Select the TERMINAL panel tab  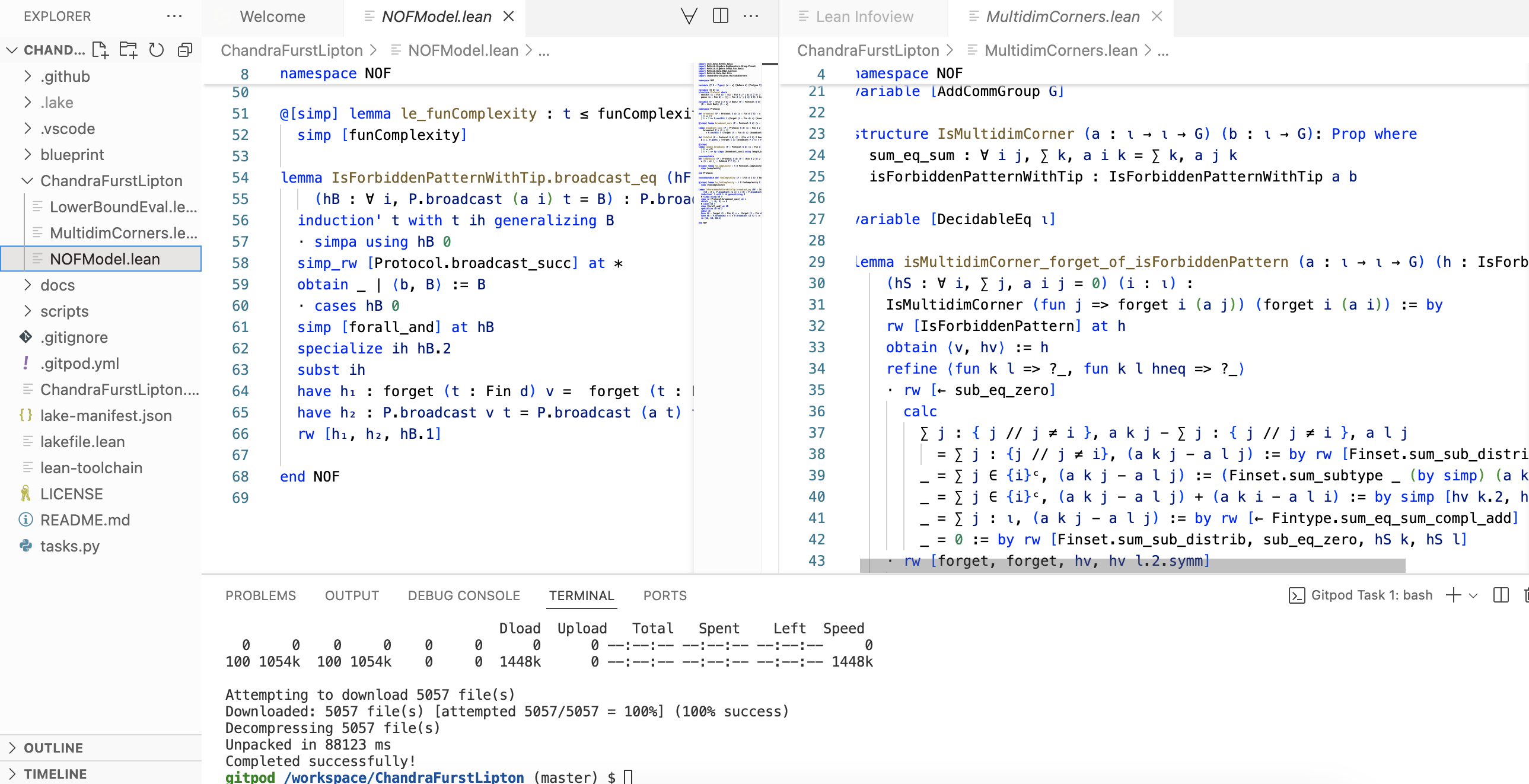coord(581,595)
